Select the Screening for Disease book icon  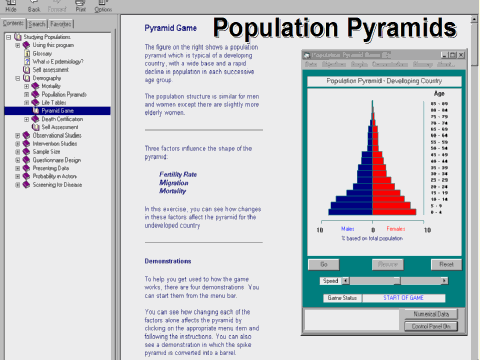pos(26,185)
